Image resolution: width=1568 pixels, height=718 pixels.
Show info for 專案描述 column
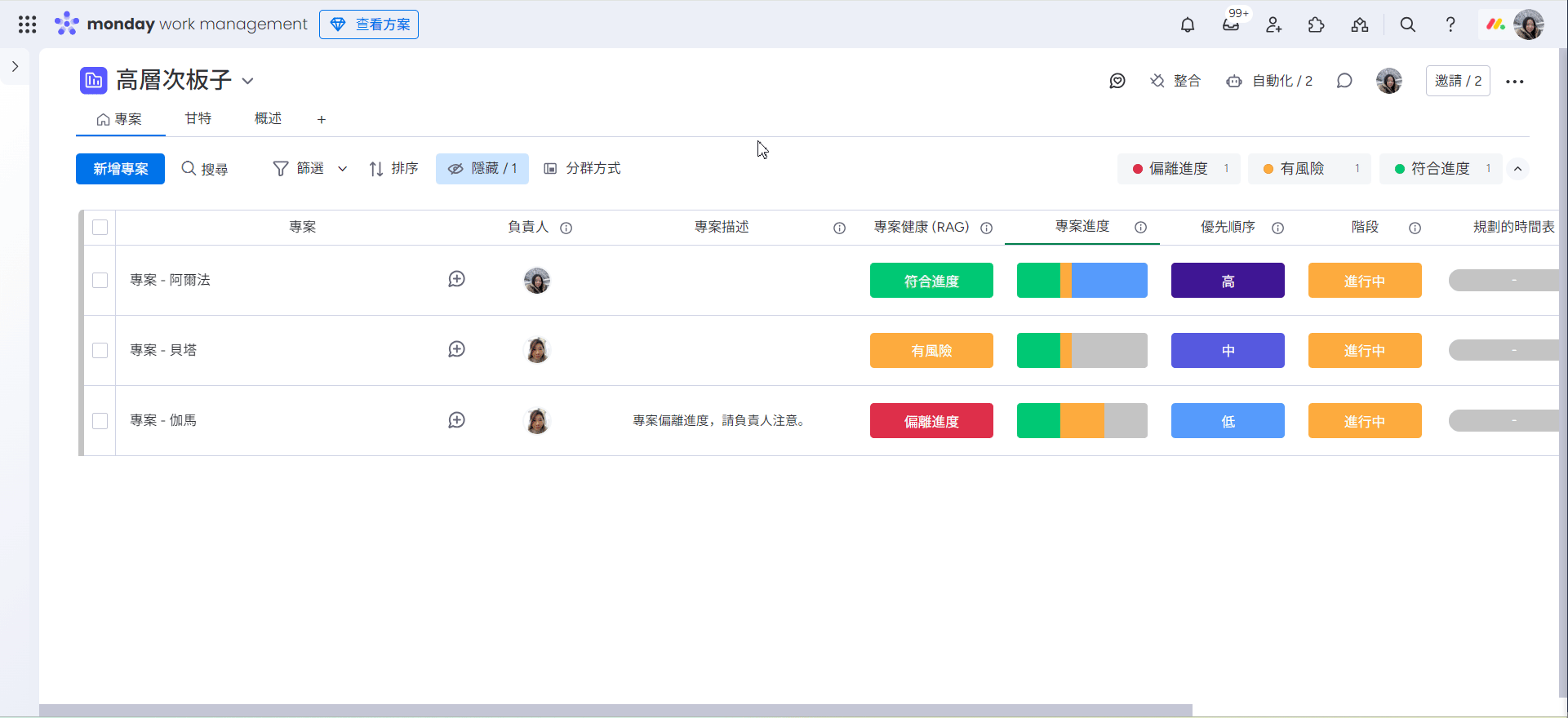839,228
